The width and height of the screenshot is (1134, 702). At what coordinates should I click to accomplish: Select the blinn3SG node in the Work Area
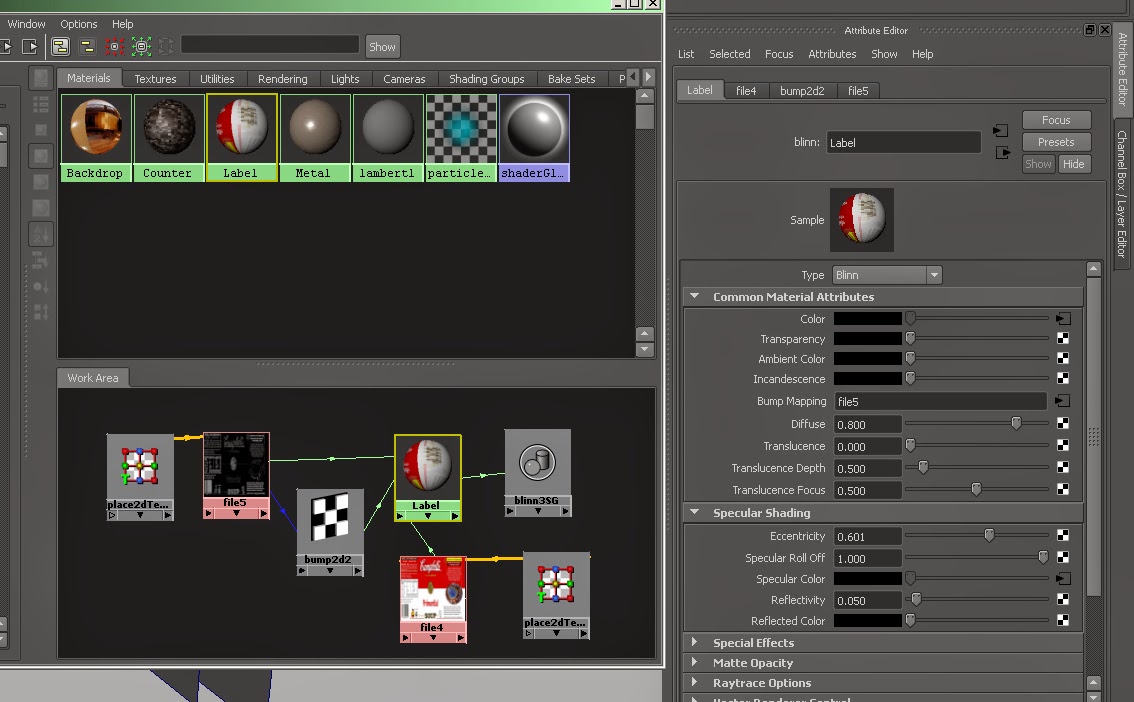click(x=537, y=465)
